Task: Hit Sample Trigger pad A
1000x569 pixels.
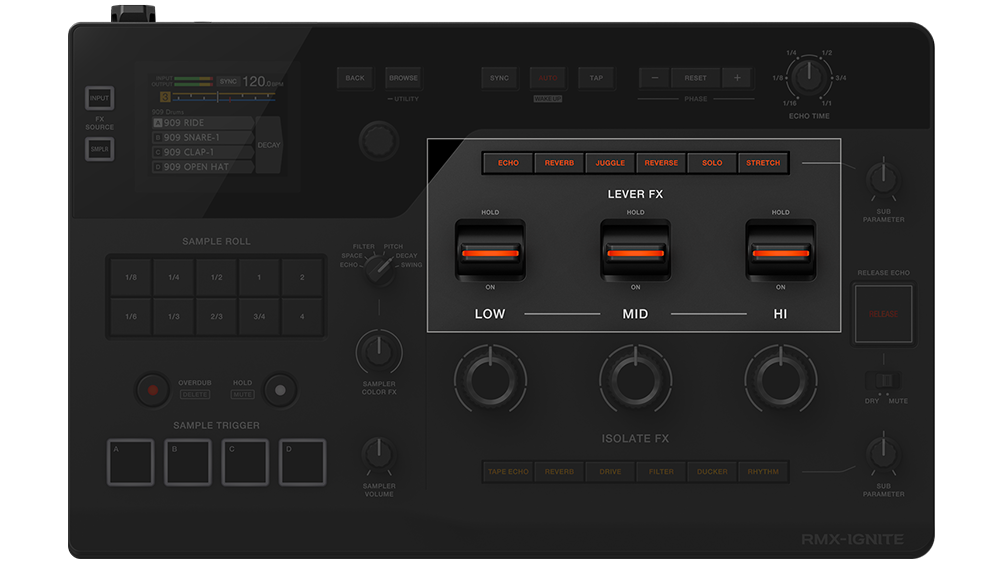Action: (x=129, y=462)
